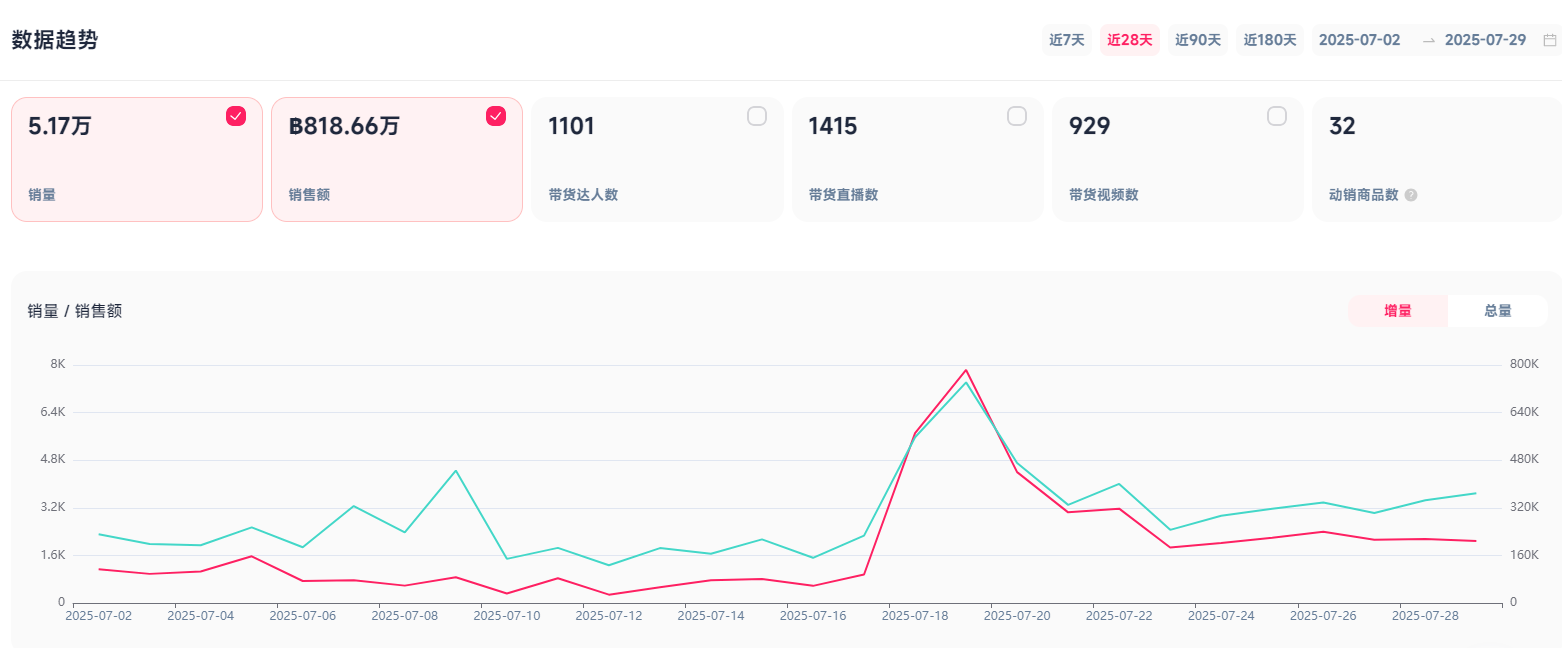The width and height of the screenshot is (1562, 648).
Task: Click the 929 带货视频数 card
Action: (1178, 159)
